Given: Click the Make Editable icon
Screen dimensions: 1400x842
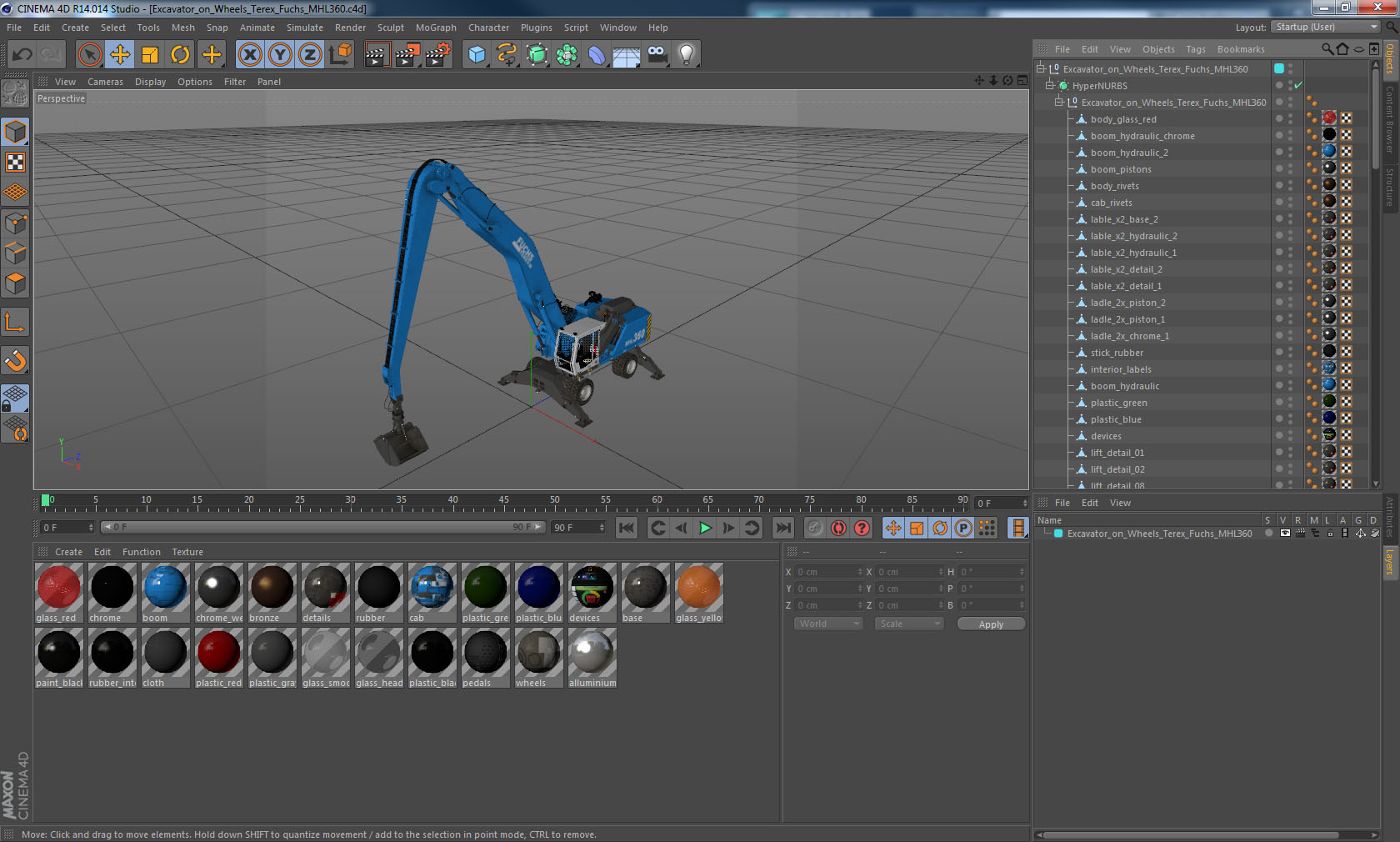Looking at the screenshot, I should click(15, 93).
